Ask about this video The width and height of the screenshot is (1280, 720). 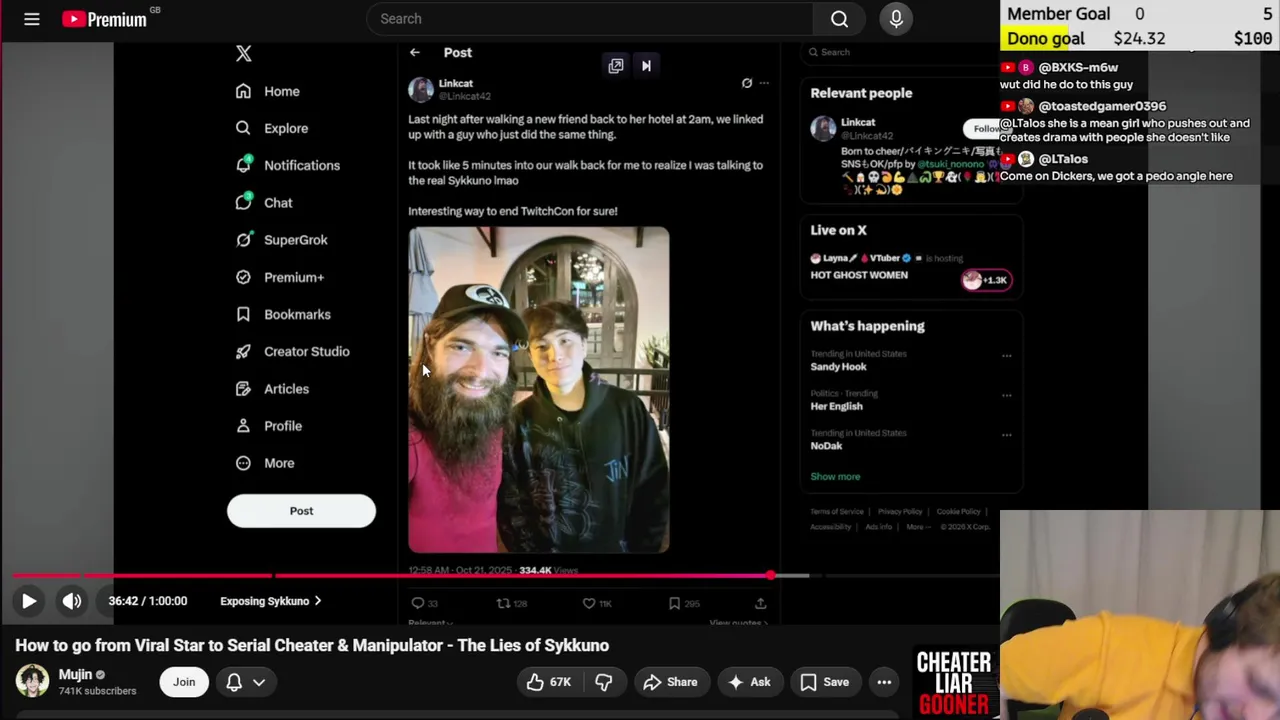[748, 682]
